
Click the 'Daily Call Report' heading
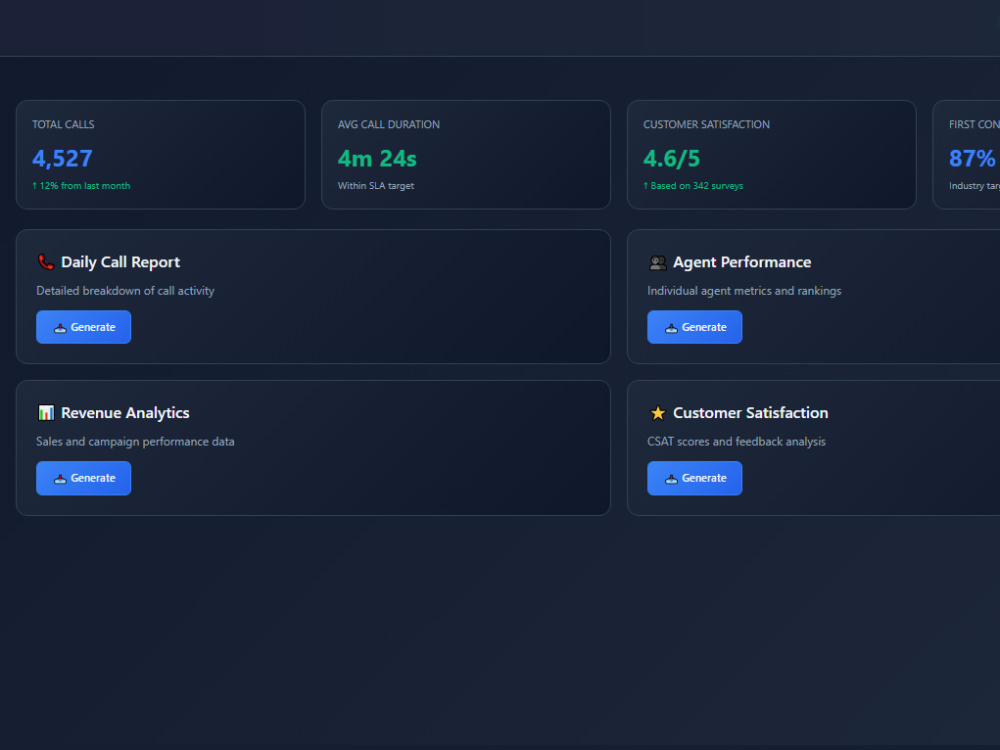coord(121,262)
